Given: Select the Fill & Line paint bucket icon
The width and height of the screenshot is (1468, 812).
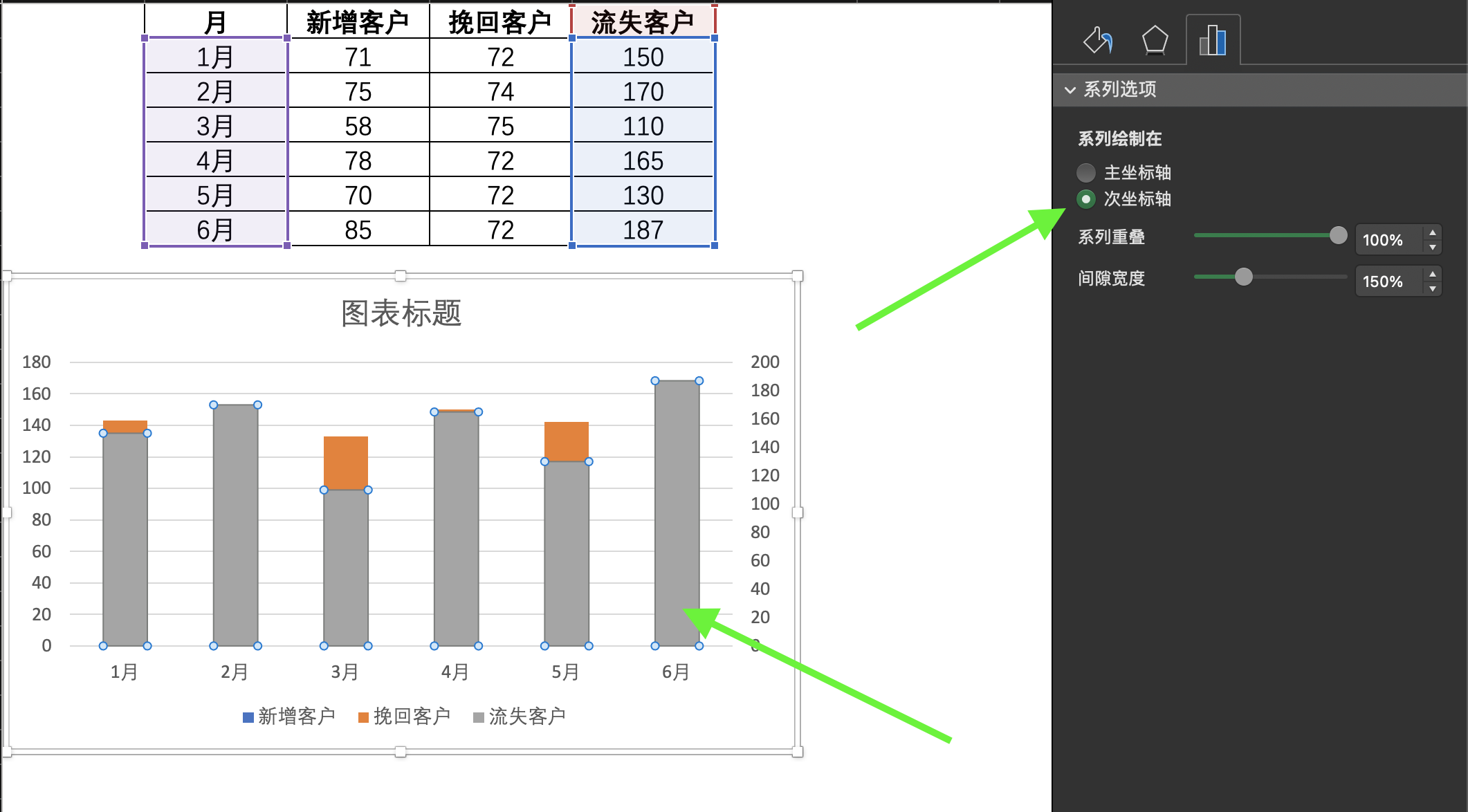Looking at the screenshot, I should pyautogui.click(x=1099, y=39).
